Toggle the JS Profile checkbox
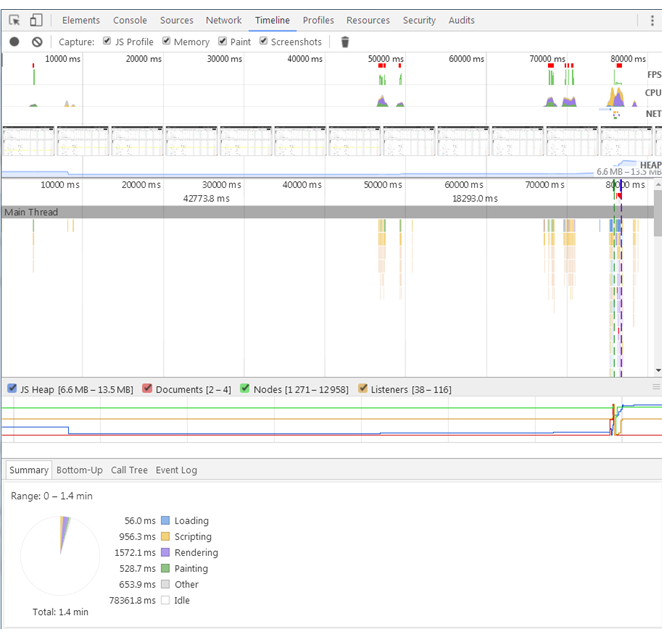The image size is (662, 634). [107, 42]
